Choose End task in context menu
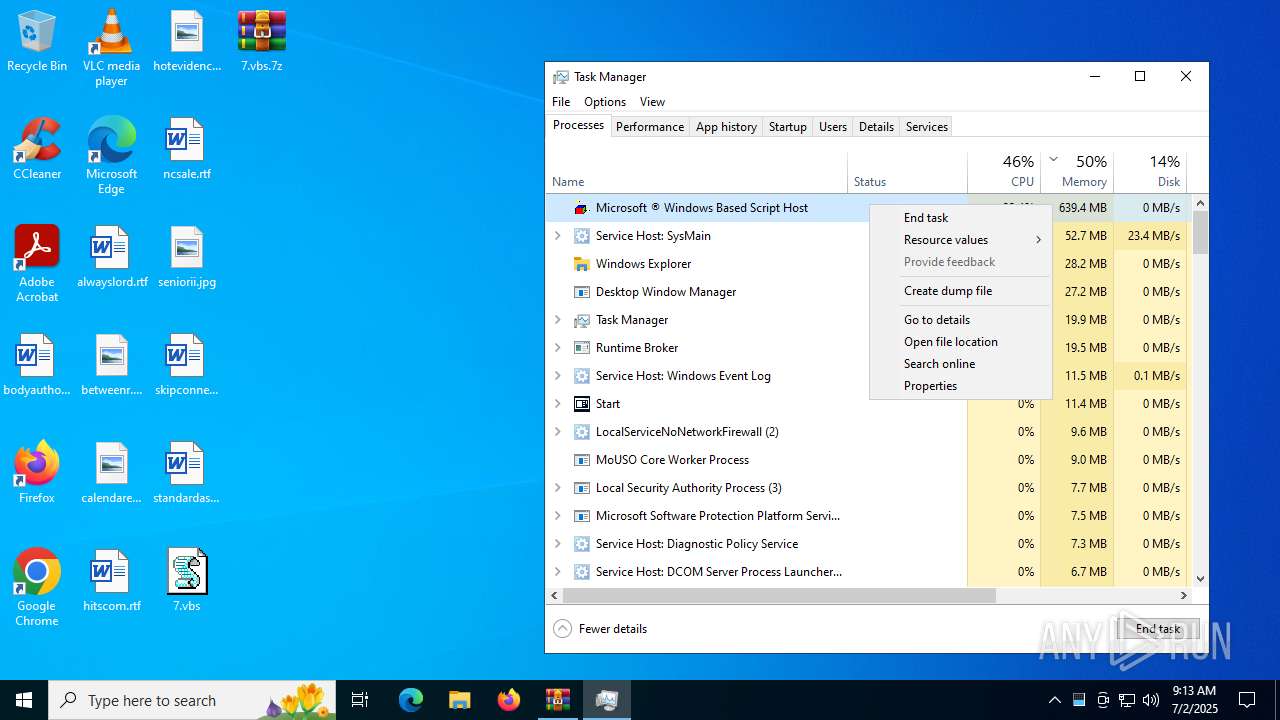 tap(960, 218)
